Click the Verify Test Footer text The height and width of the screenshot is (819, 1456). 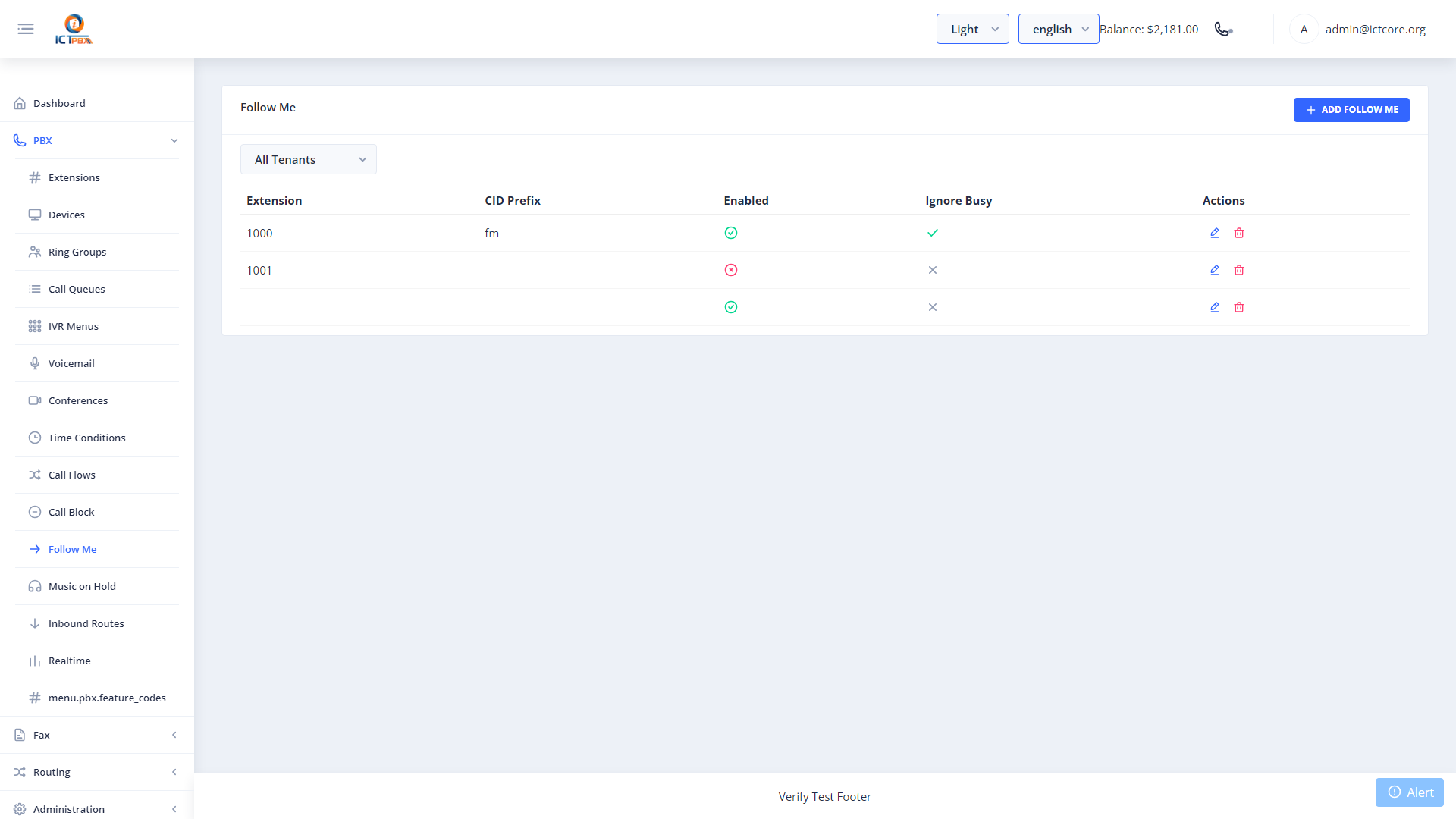click(824, 796)
